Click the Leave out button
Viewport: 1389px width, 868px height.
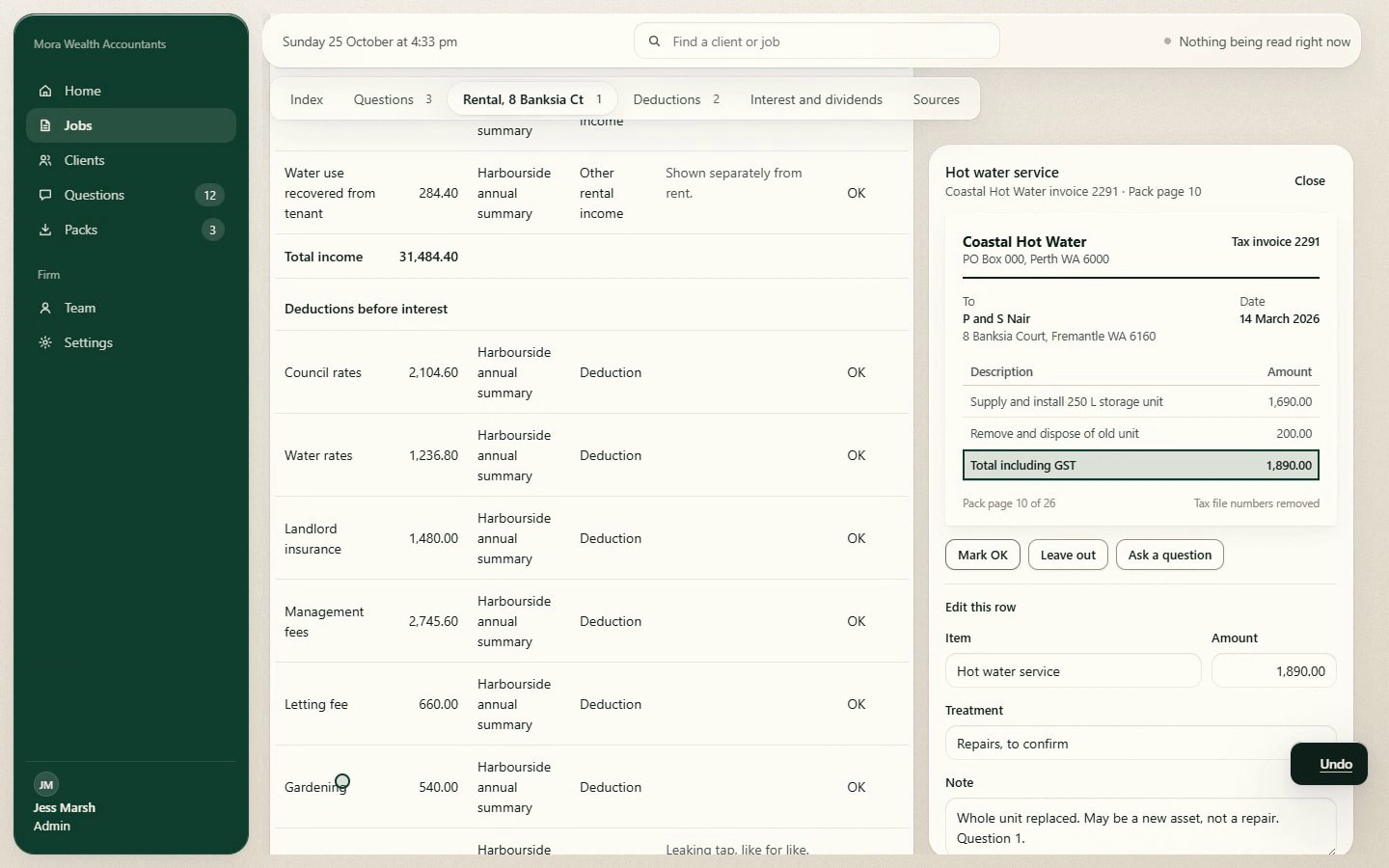(1068, 555)
